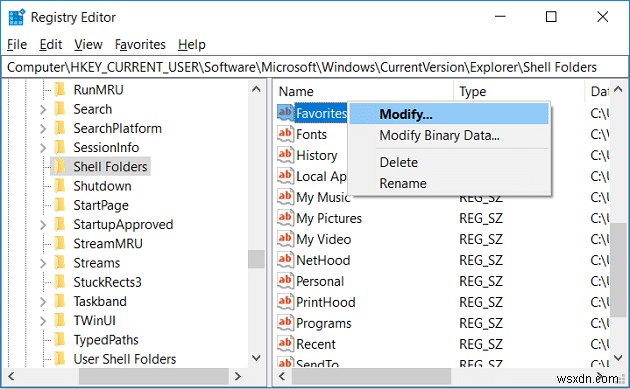Select the TypedPaths folder icon
630x389 pixels.
[60, 340]
